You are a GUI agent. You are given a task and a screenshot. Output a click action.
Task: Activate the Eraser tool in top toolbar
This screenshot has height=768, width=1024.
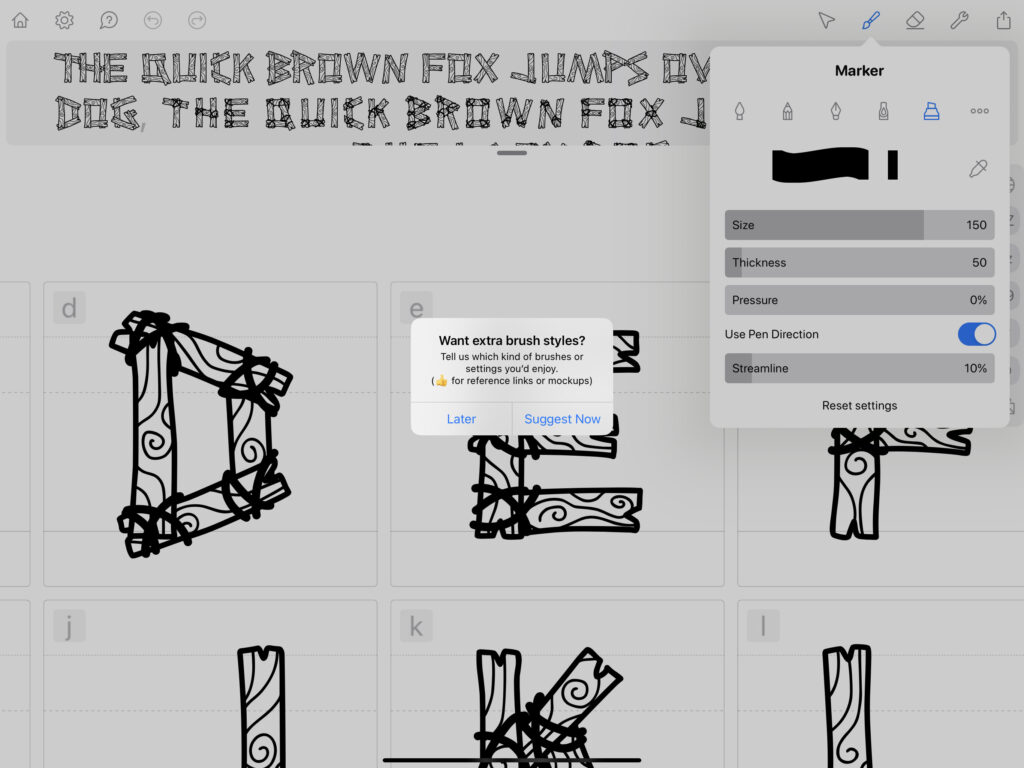click(914, 20)
